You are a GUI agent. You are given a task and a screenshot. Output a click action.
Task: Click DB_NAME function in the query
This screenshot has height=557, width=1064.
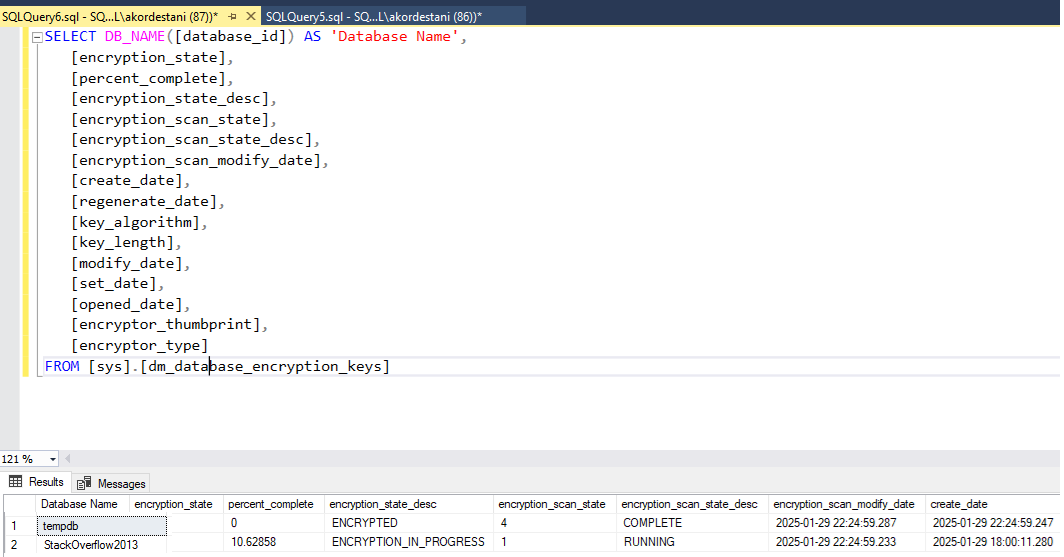click(x=135, y=37)
